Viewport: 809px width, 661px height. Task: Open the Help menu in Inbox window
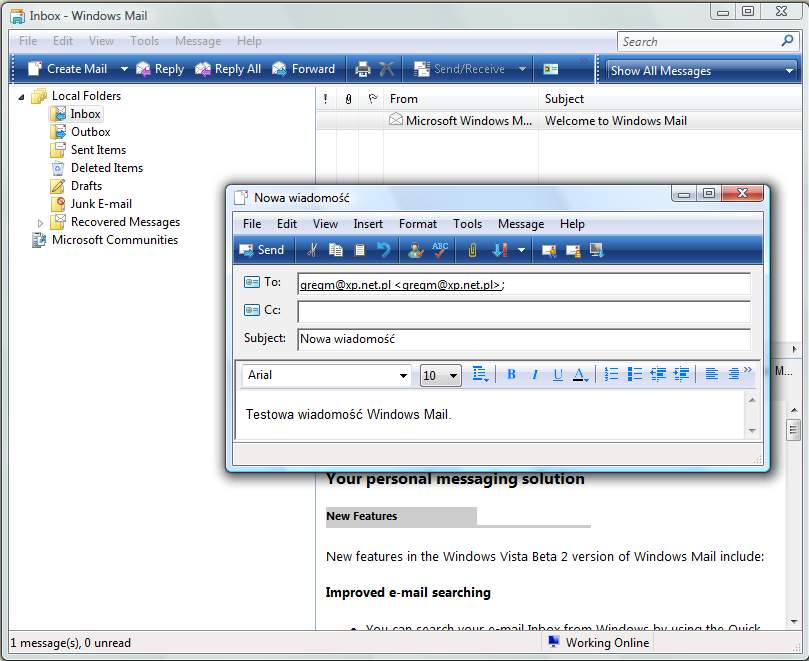249,41
